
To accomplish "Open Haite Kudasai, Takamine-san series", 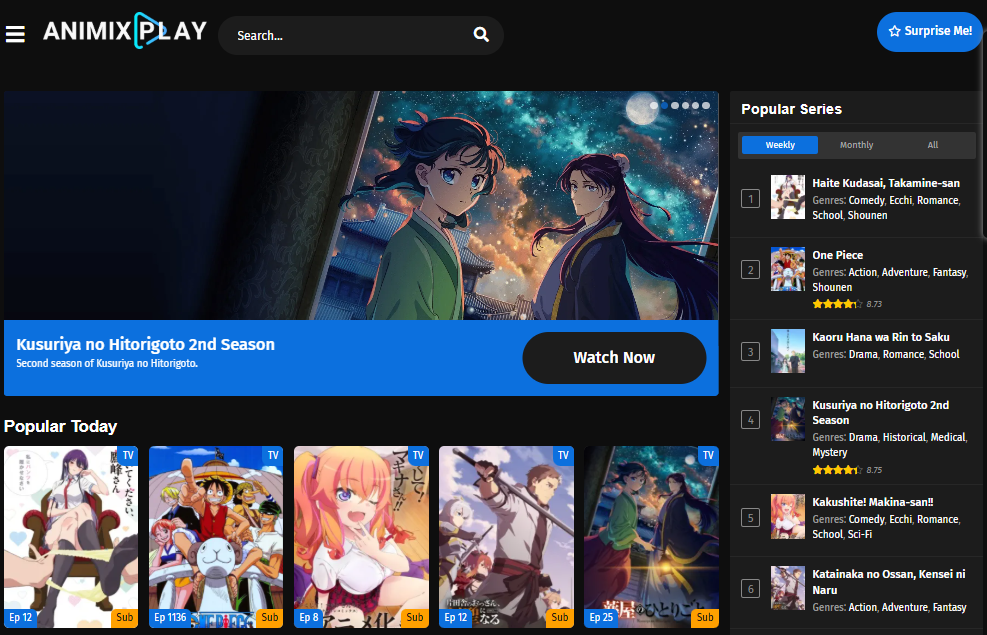I will click(x=886, y=183).
